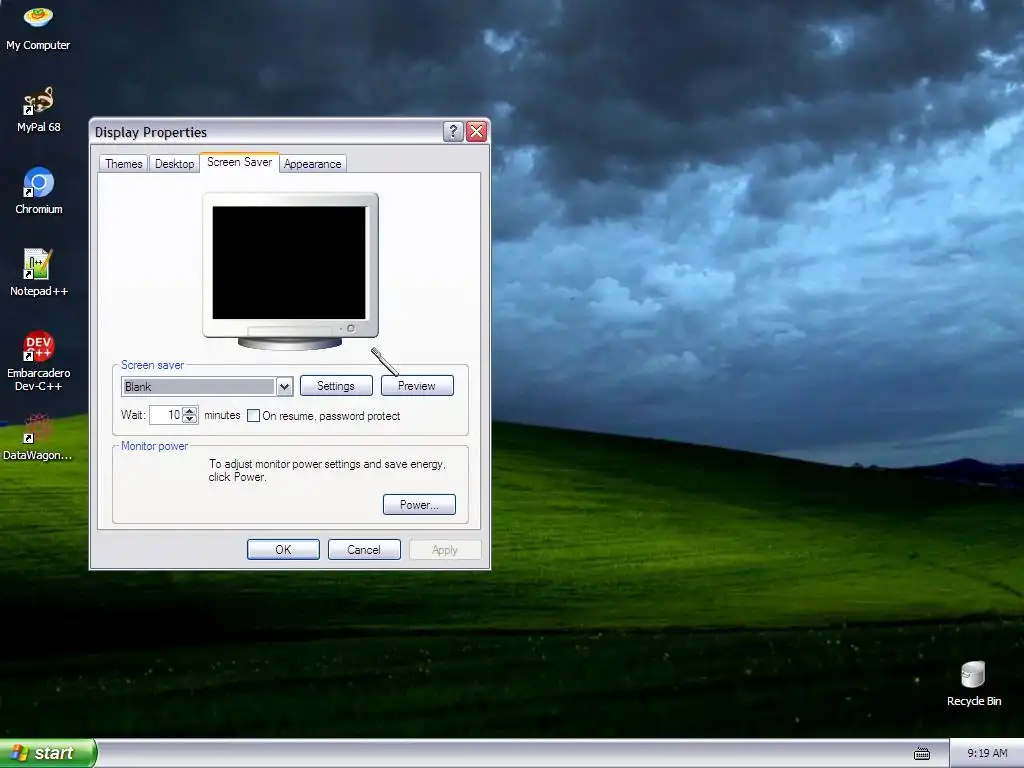Open Chromium desktop shortcut
1024x768 pixels.
coord(39,190)
